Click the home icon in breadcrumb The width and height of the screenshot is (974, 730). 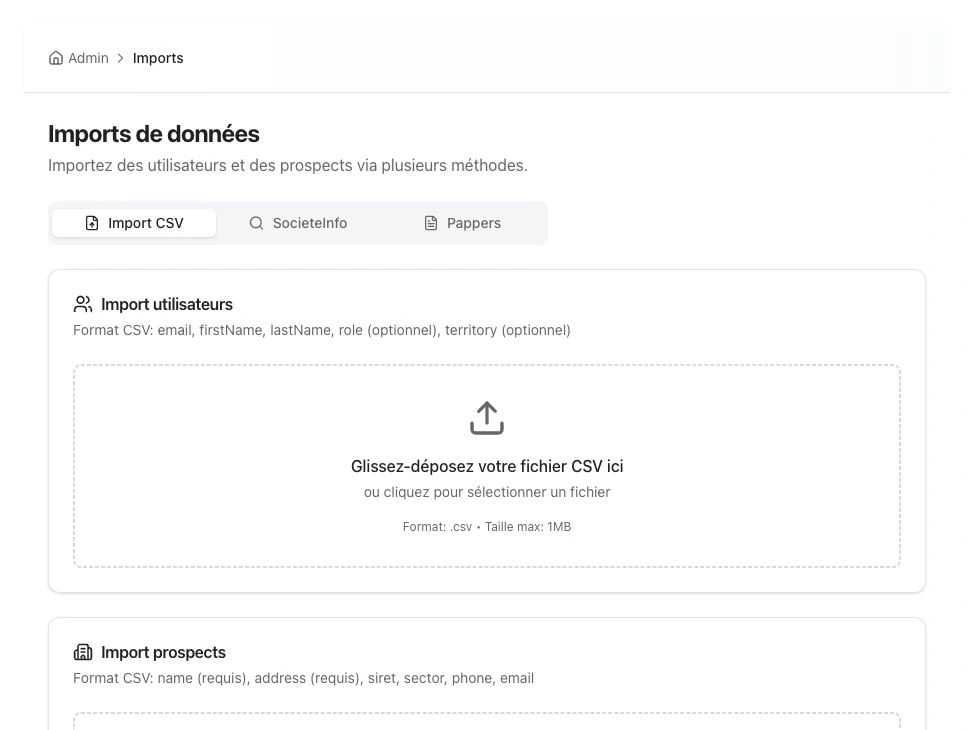pos(56,58)
